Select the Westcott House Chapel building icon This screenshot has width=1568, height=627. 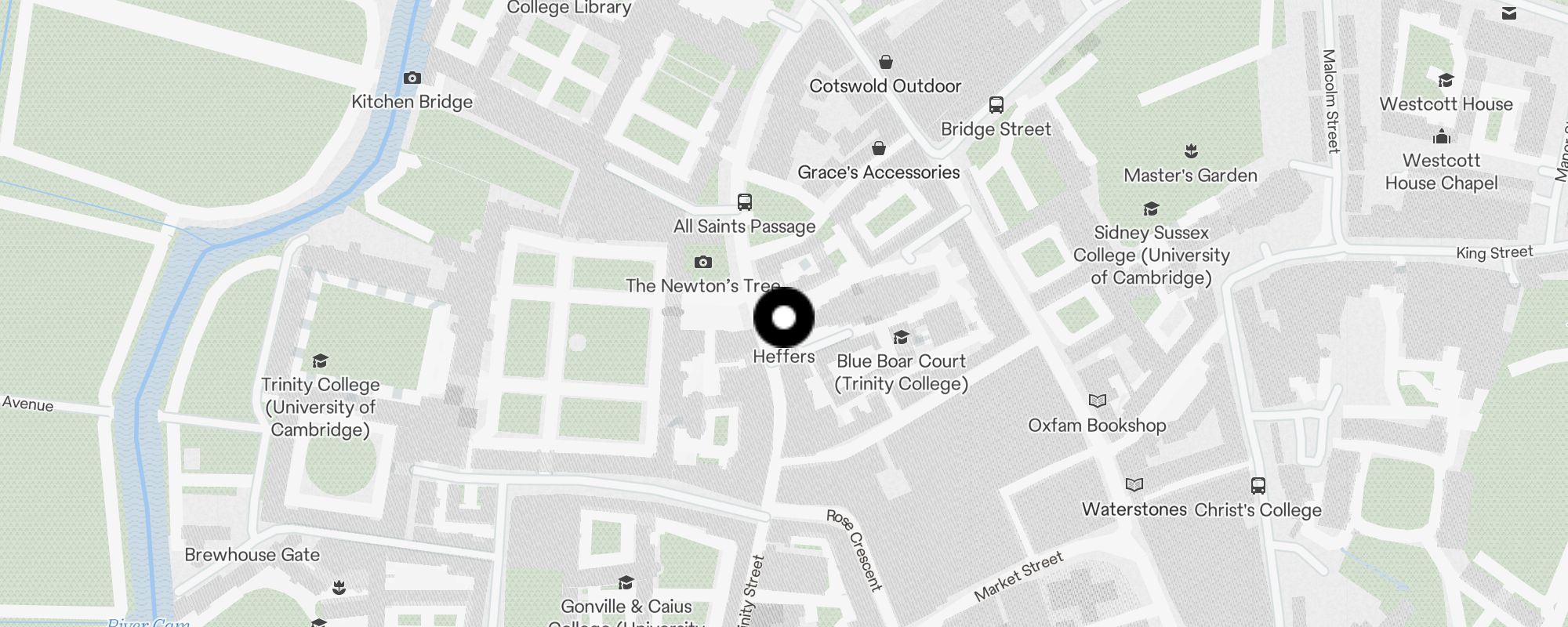pyautogui.click(x=1442, y=136)
